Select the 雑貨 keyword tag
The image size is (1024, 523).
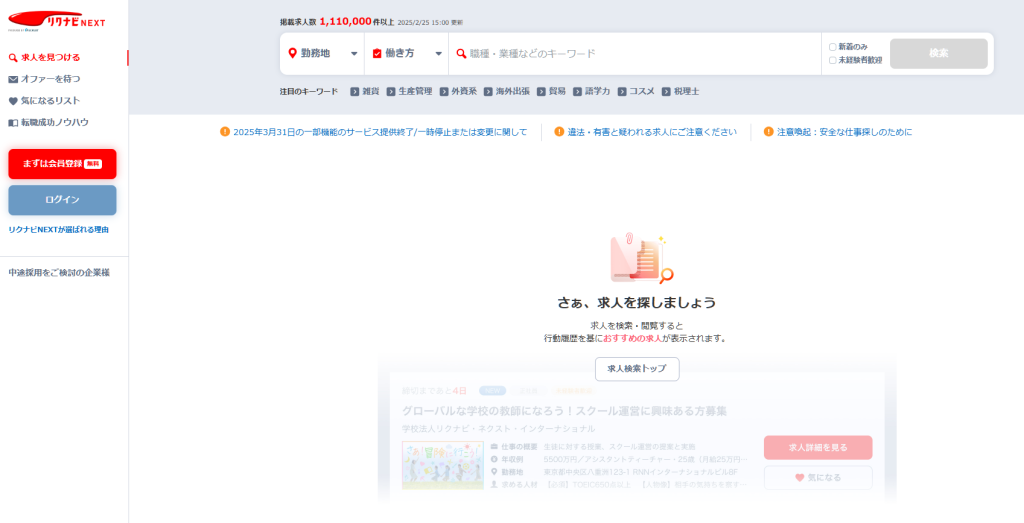coord(365,91)
